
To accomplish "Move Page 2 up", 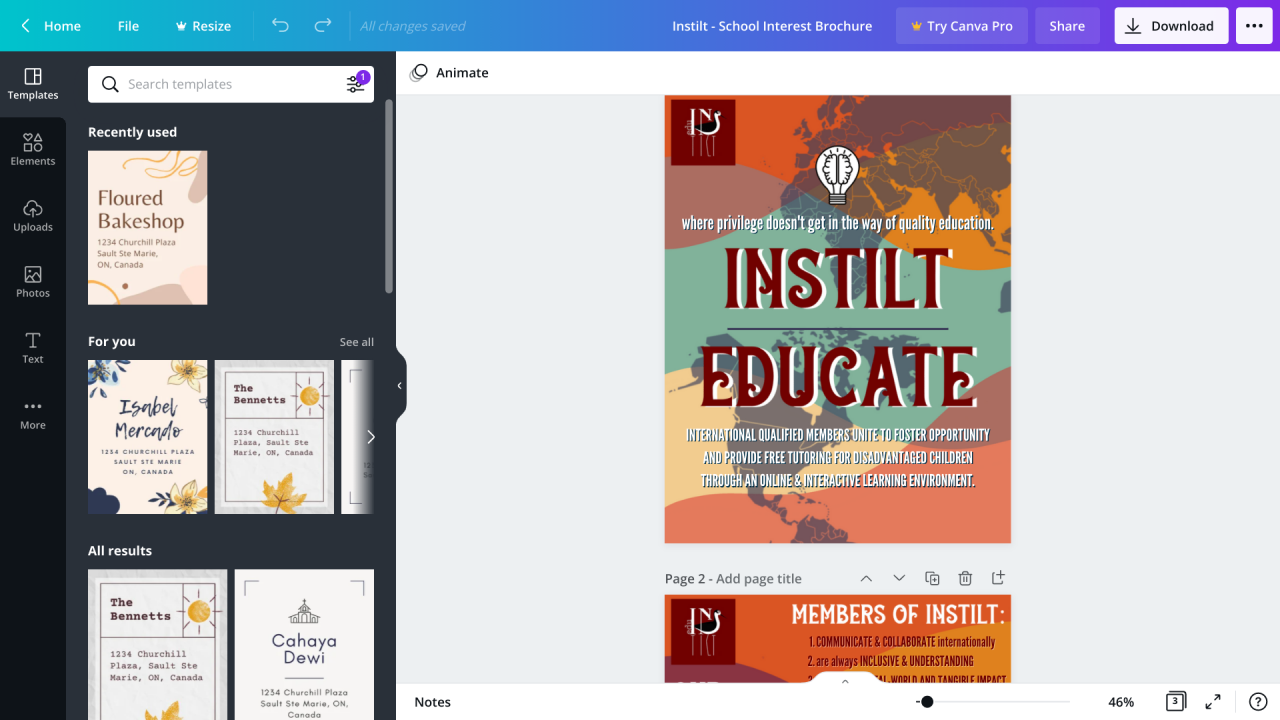I will coord(866,578).
